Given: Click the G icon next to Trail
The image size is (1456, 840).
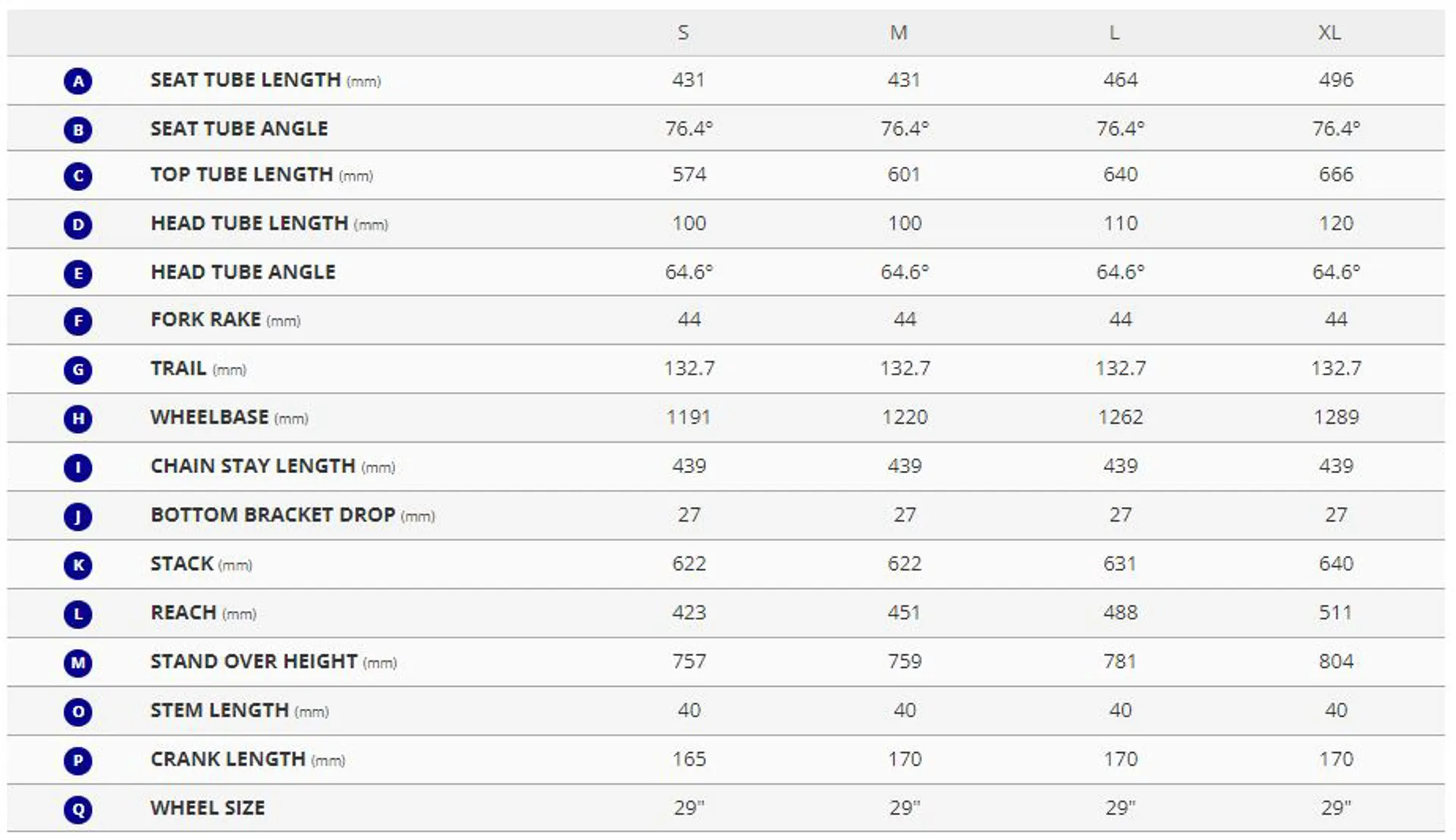Looking at the screenshot, I should pos(78,370).
